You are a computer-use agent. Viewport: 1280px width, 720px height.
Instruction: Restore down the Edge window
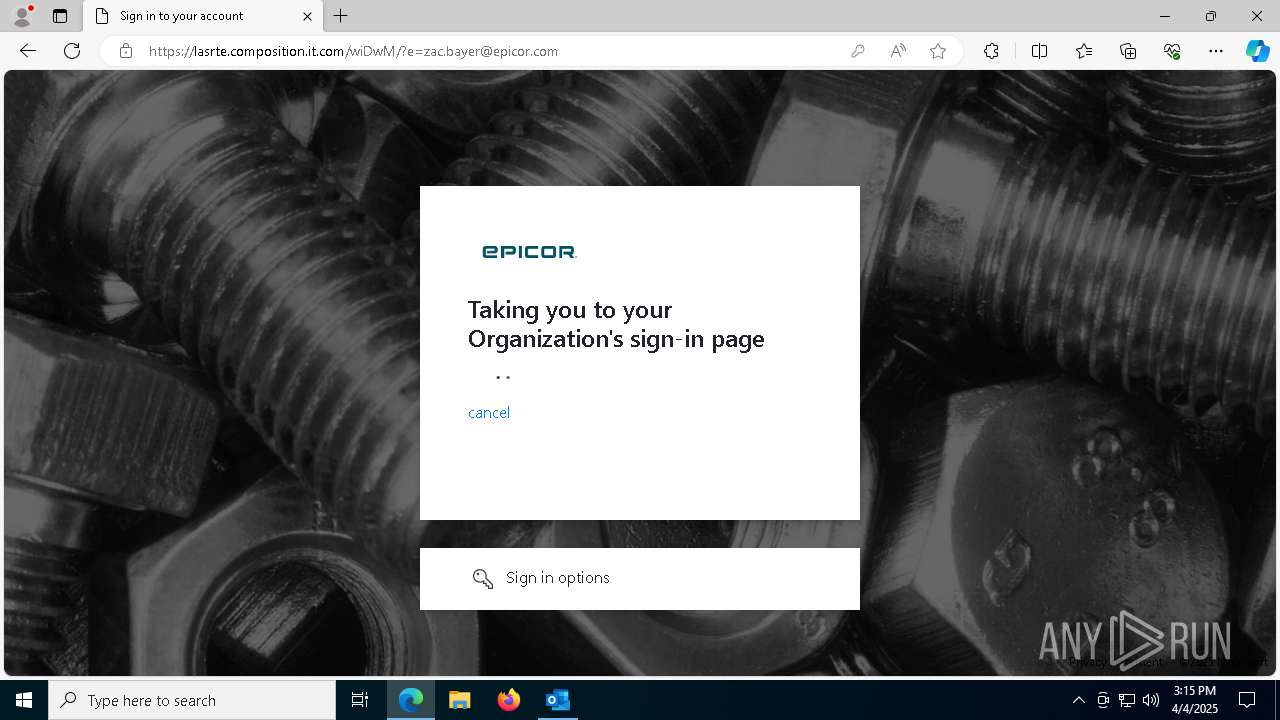click(1211, 16)
